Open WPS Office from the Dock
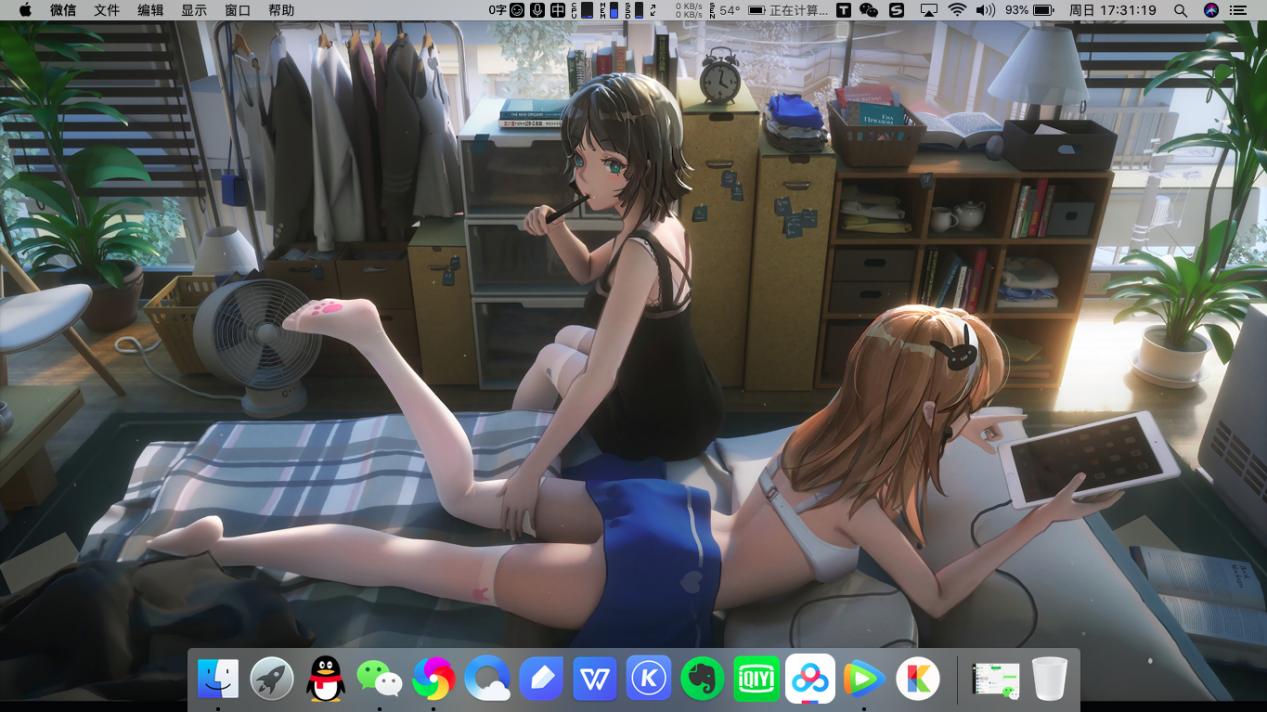 (x=595, y=677)
